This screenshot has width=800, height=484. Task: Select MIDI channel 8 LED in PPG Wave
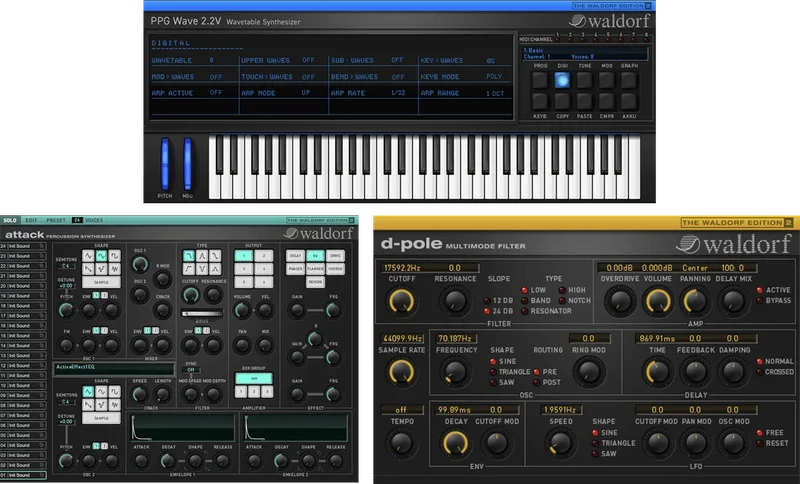click(x=646, y=39)
